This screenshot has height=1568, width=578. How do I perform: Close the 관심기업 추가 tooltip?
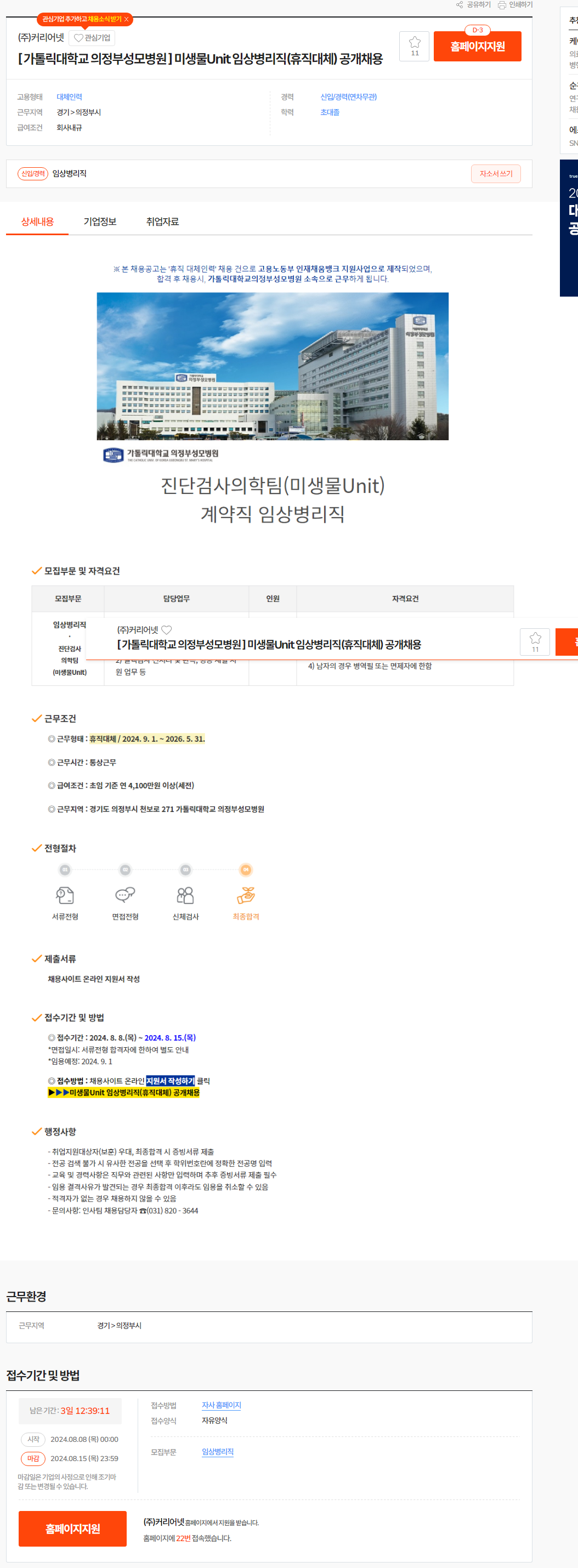pos(127,20)
